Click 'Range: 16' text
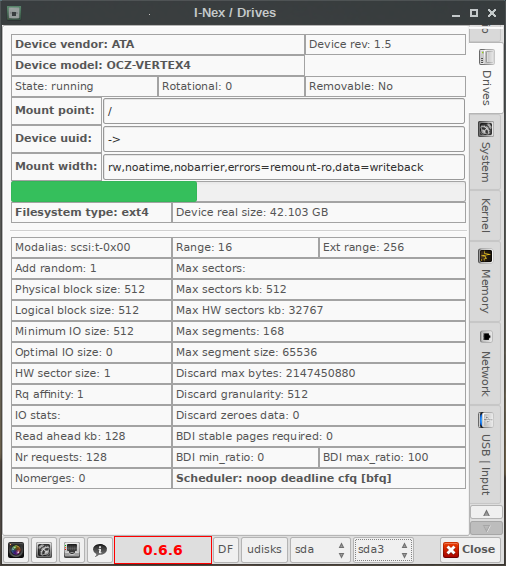Viewport: 506px width, 566px height. coord(204,248)
